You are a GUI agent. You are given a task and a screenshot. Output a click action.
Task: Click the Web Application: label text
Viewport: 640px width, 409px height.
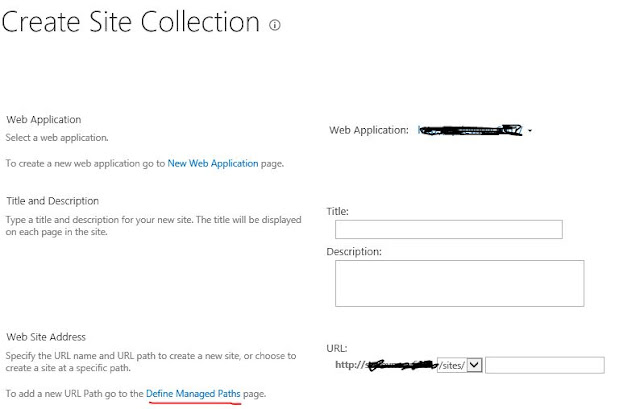[x=369, y=130]
